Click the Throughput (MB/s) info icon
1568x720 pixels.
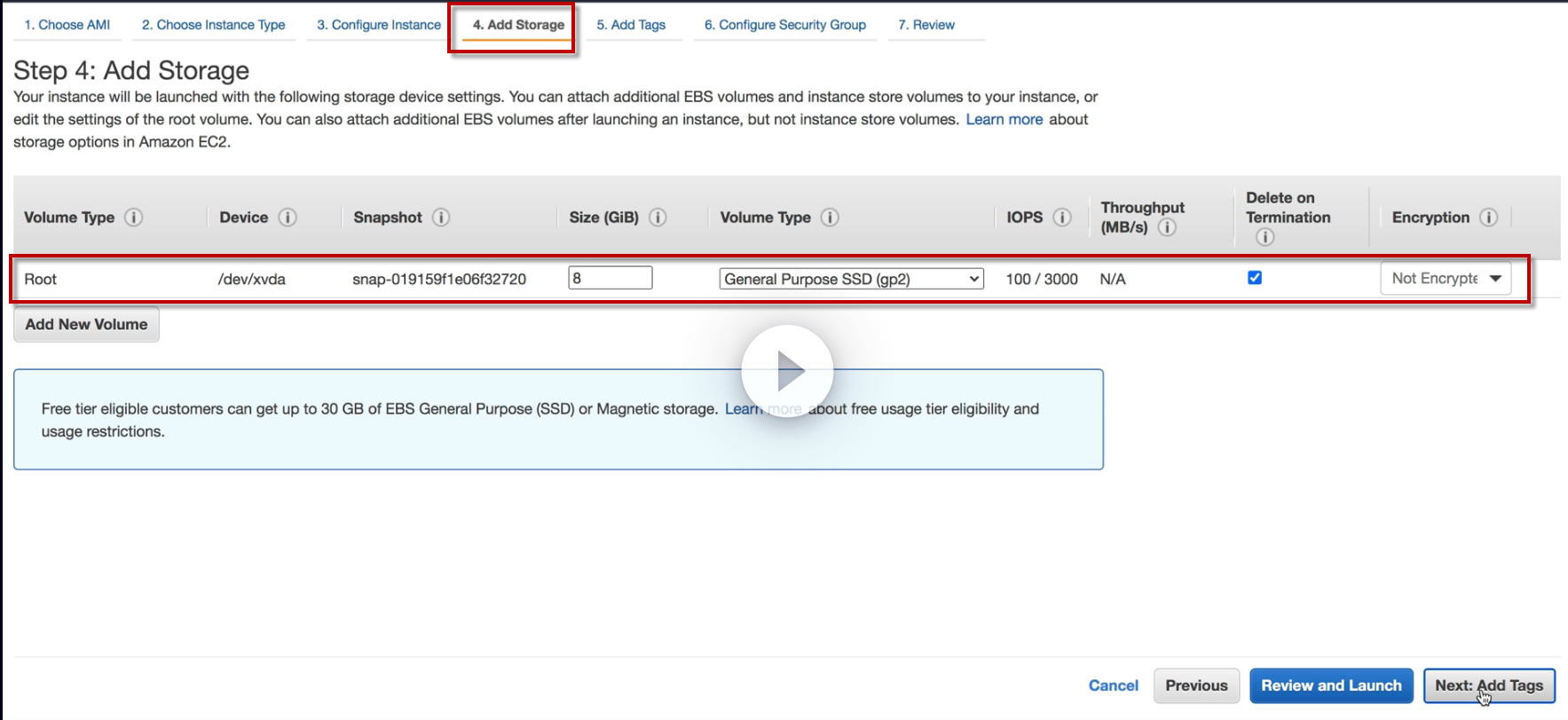(x=1168, y=227)
